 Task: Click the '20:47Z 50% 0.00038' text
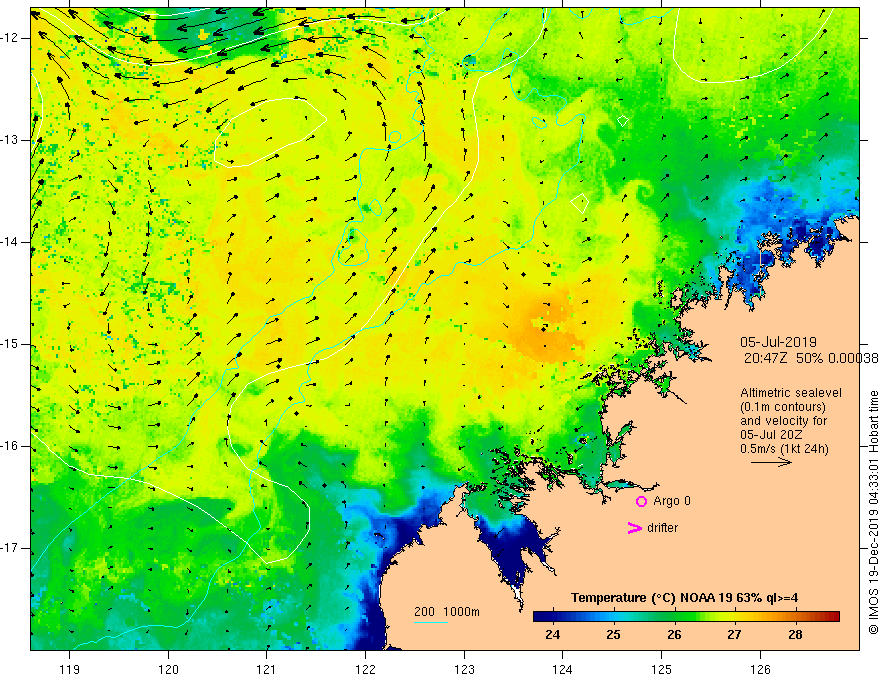point(811,358)
